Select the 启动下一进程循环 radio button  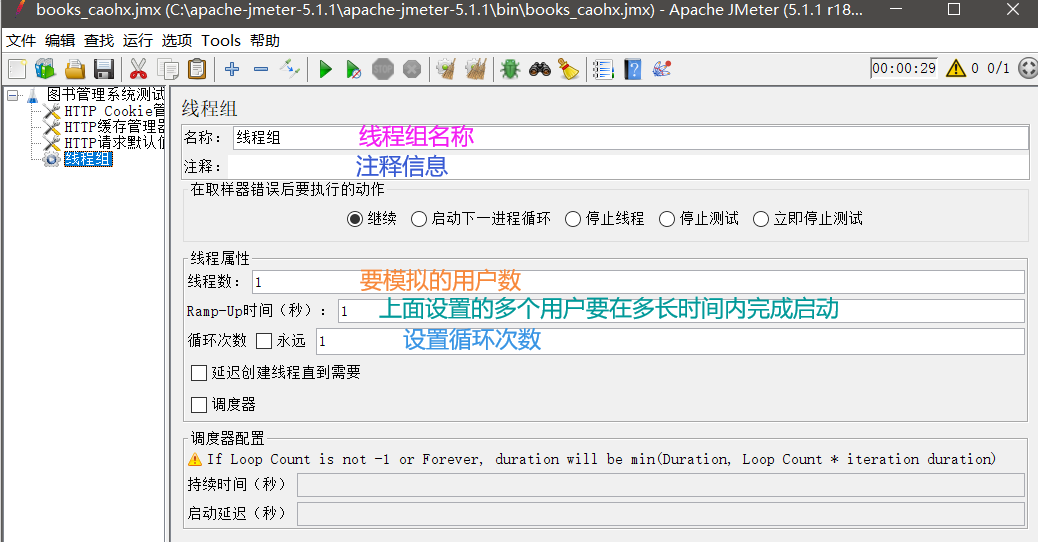click(418, 219)
